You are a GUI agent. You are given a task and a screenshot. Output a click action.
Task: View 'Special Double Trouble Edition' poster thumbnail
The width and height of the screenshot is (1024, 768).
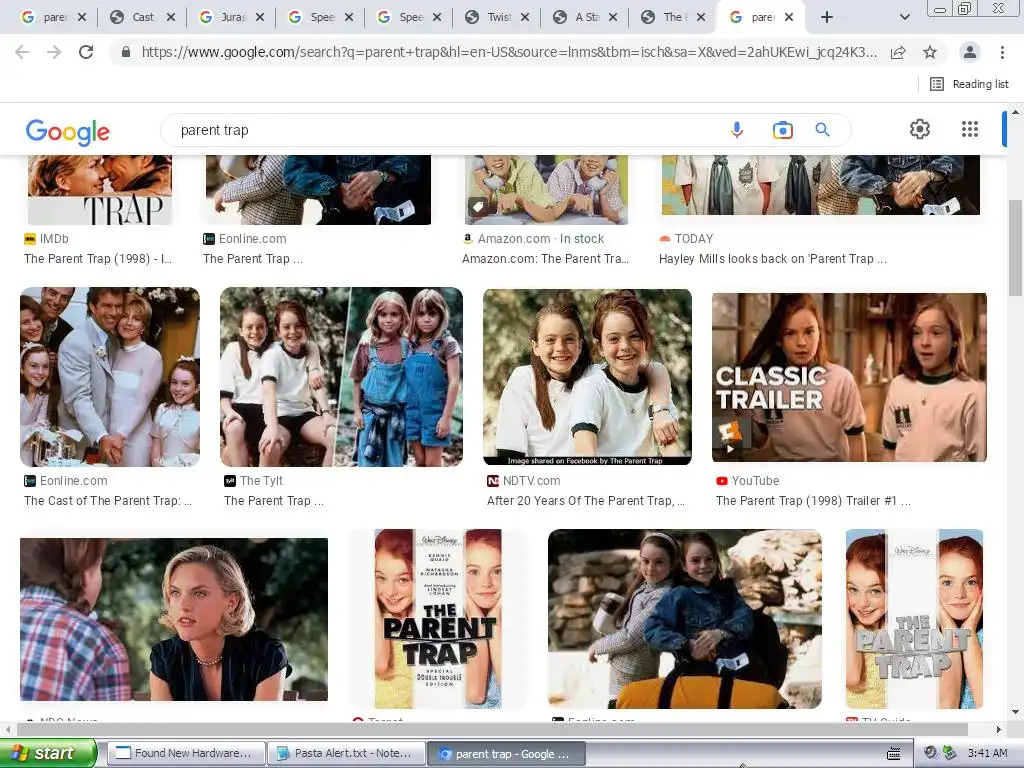[x=438, y=618]
